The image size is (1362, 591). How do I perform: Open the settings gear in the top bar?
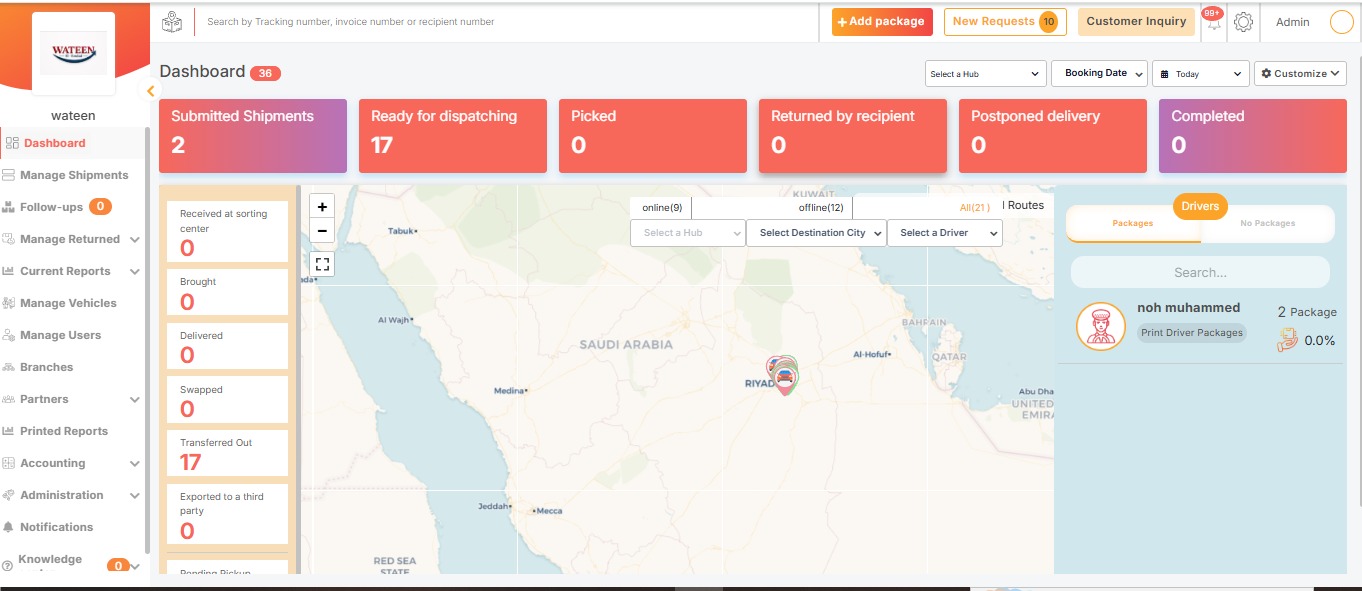click(1243, 22)
